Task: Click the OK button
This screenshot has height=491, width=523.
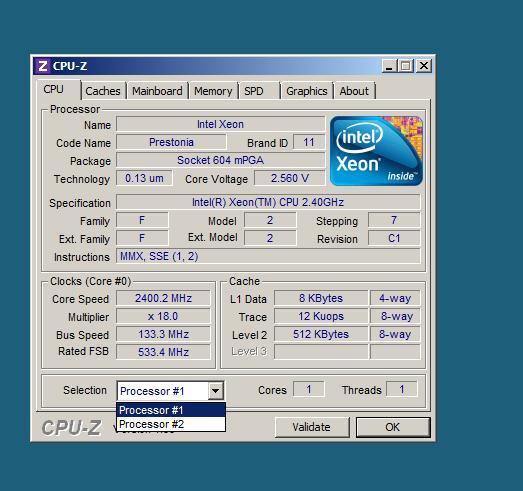Action: pyautogui.click(x=393, y=427)
